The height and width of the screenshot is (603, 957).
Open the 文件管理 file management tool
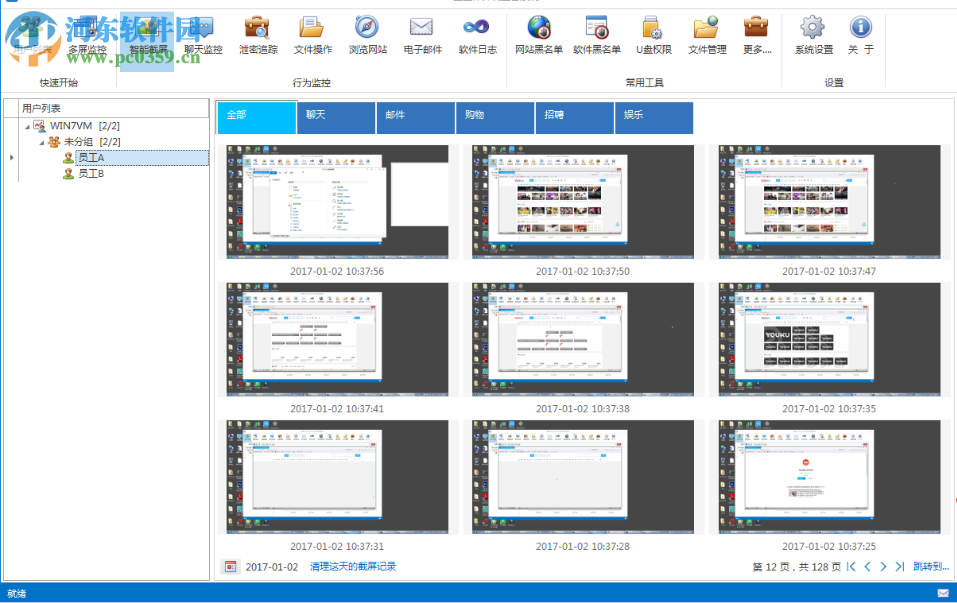(x=707, y=37)
